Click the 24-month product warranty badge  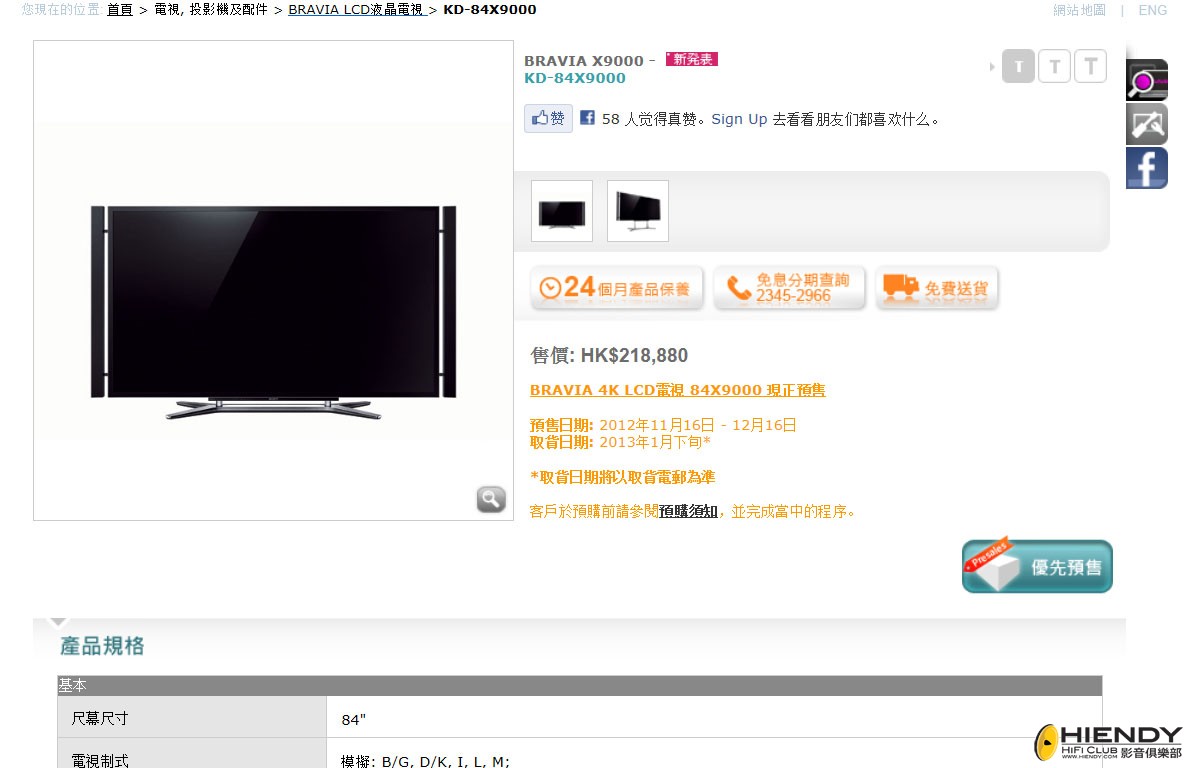[617, 288]
